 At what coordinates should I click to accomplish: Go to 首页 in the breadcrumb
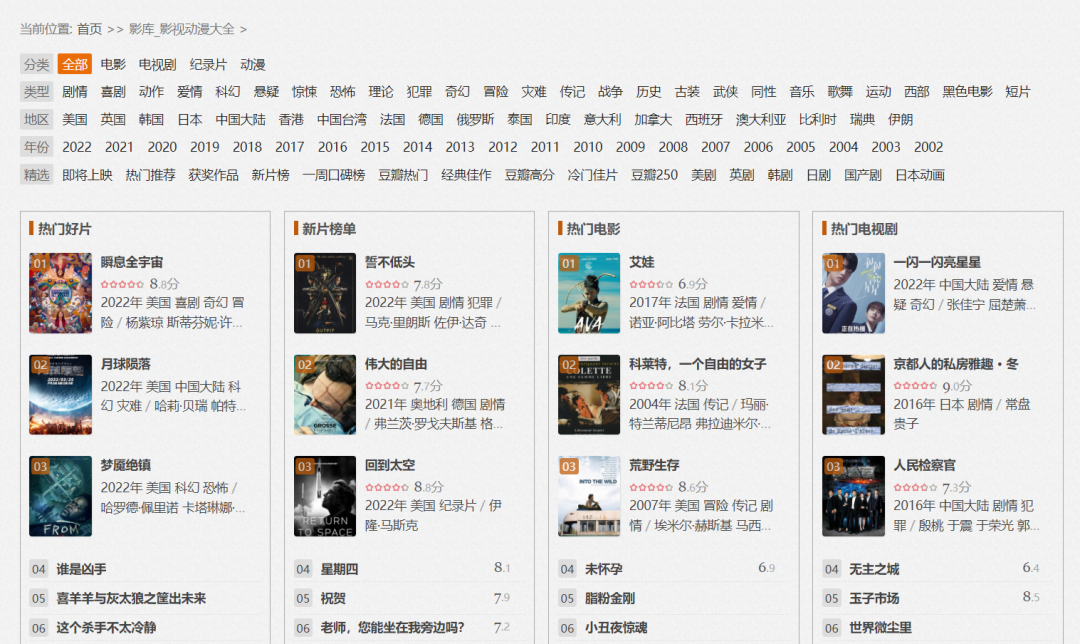(x=89, y=29)
